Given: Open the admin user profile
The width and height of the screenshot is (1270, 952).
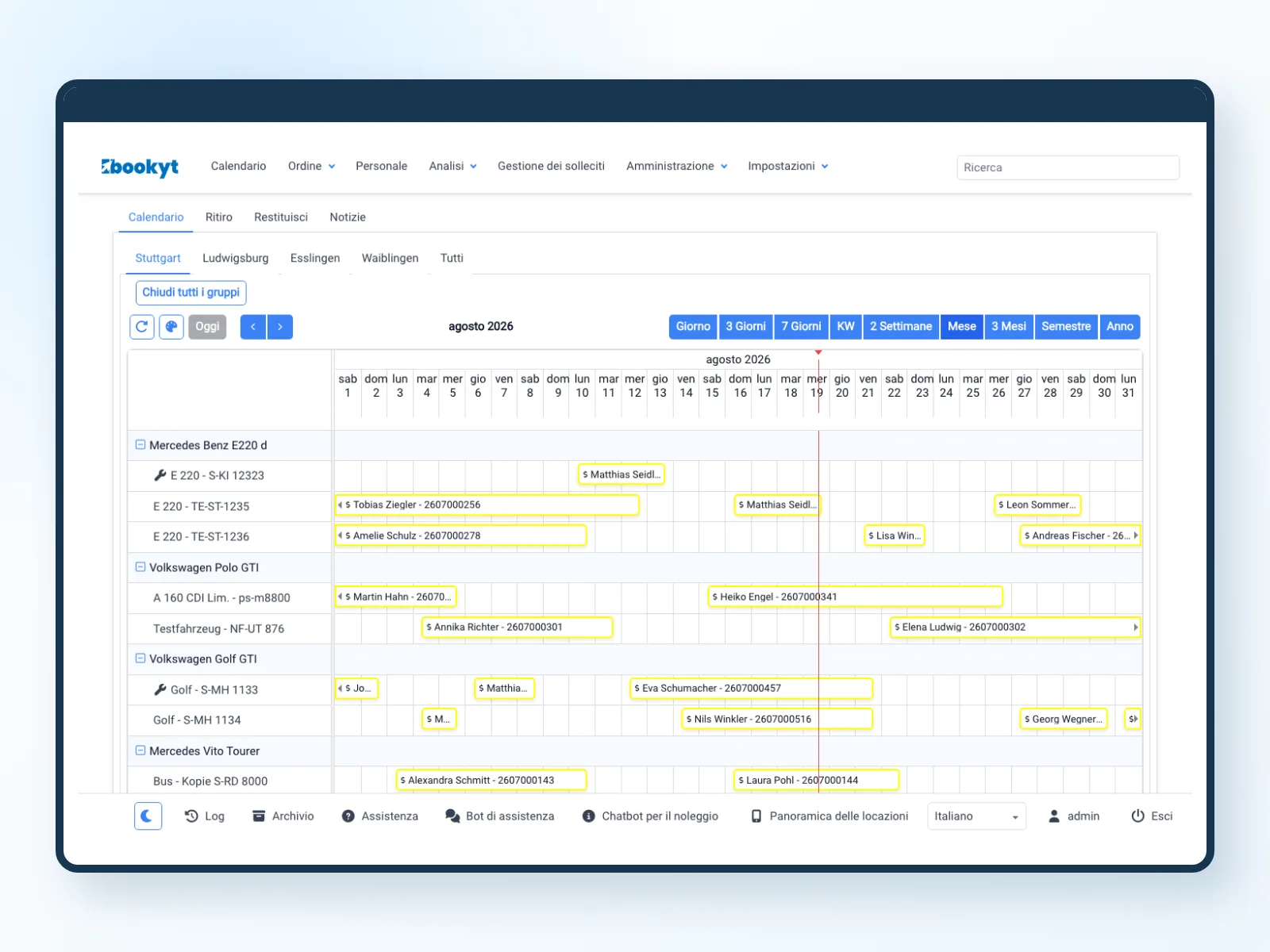Looking at the screenshot, I should (1074, 816).
